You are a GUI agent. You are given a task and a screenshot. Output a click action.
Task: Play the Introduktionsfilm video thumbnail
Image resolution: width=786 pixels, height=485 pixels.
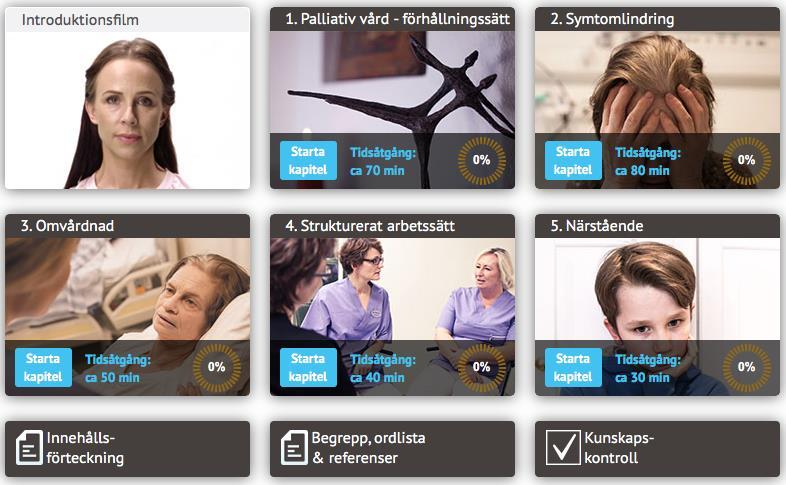[127, 110]
